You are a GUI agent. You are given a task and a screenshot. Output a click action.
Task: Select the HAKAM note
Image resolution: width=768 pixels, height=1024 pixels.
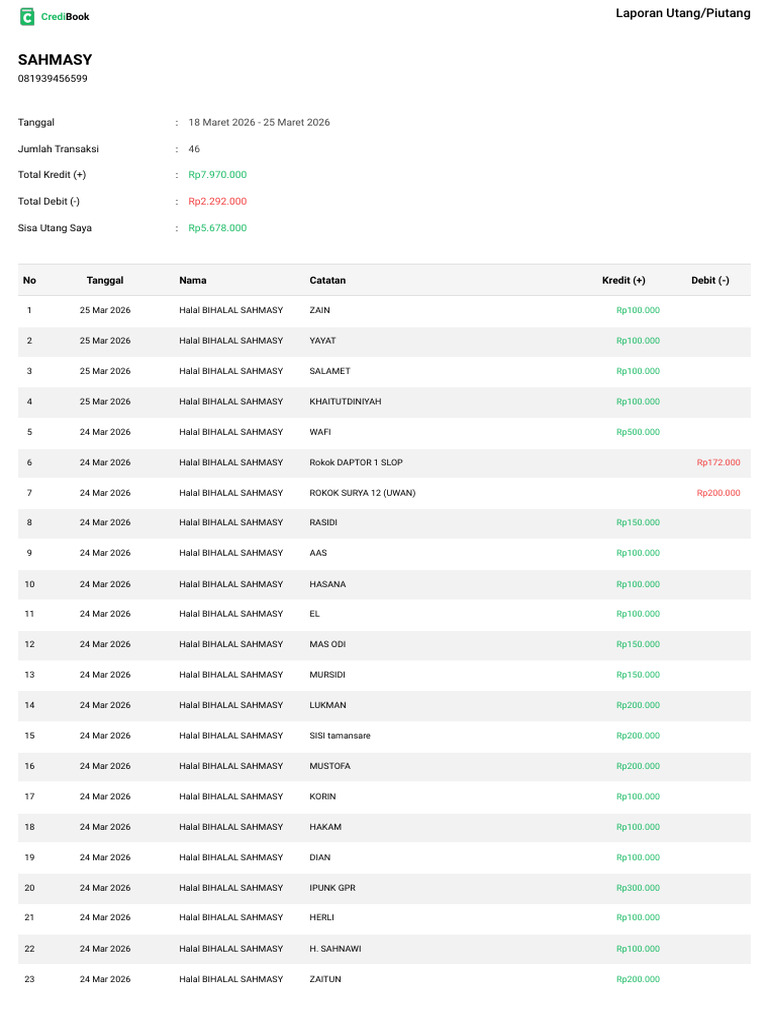pyautogui.click(x=325, y=827)
